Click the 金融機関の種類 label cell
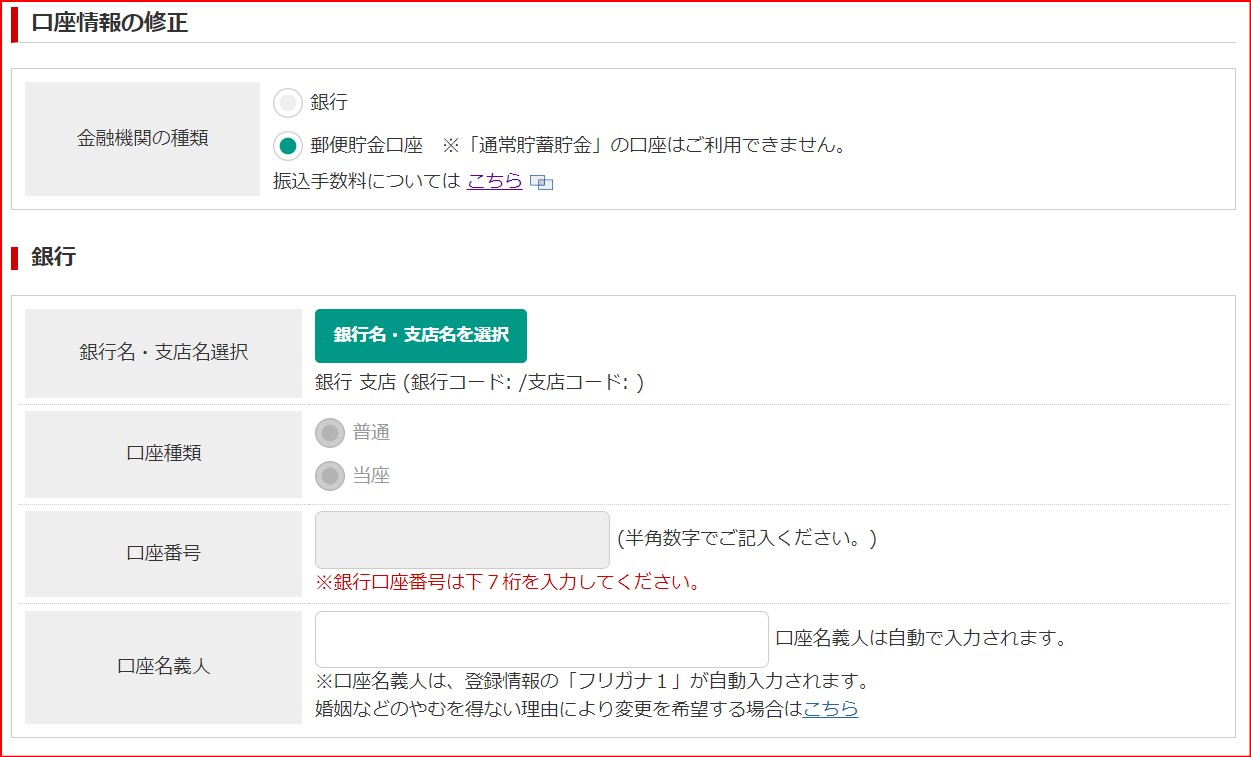 click(x=142, y=139)
